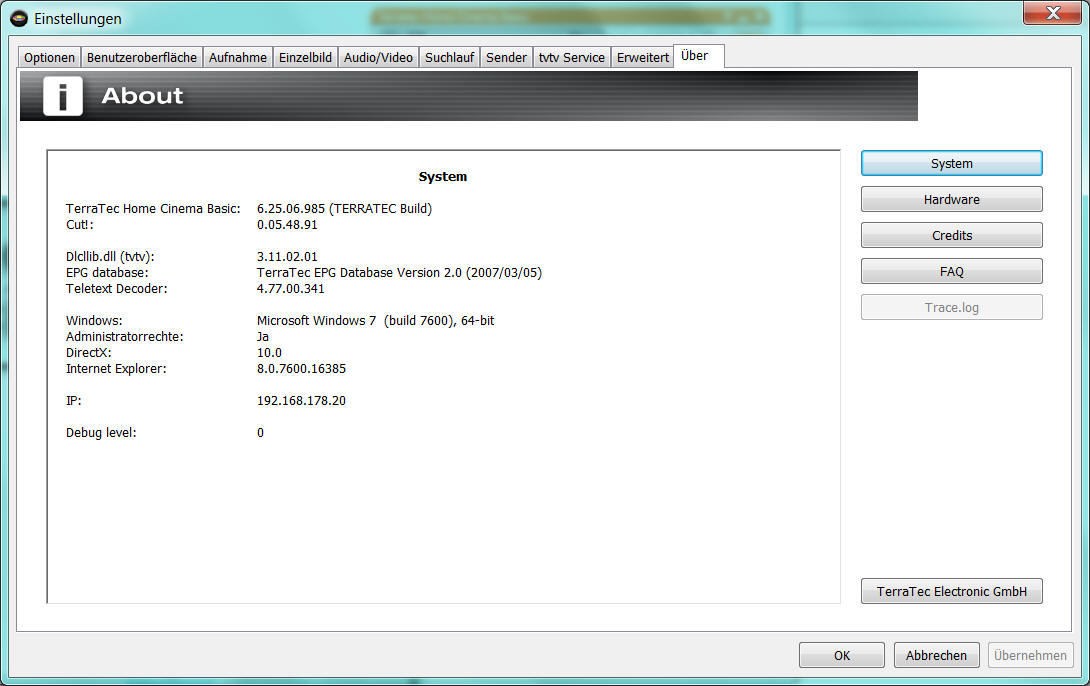
Task: Click the IP address 192.168.178.20
Action: click(x=301, y=400)
